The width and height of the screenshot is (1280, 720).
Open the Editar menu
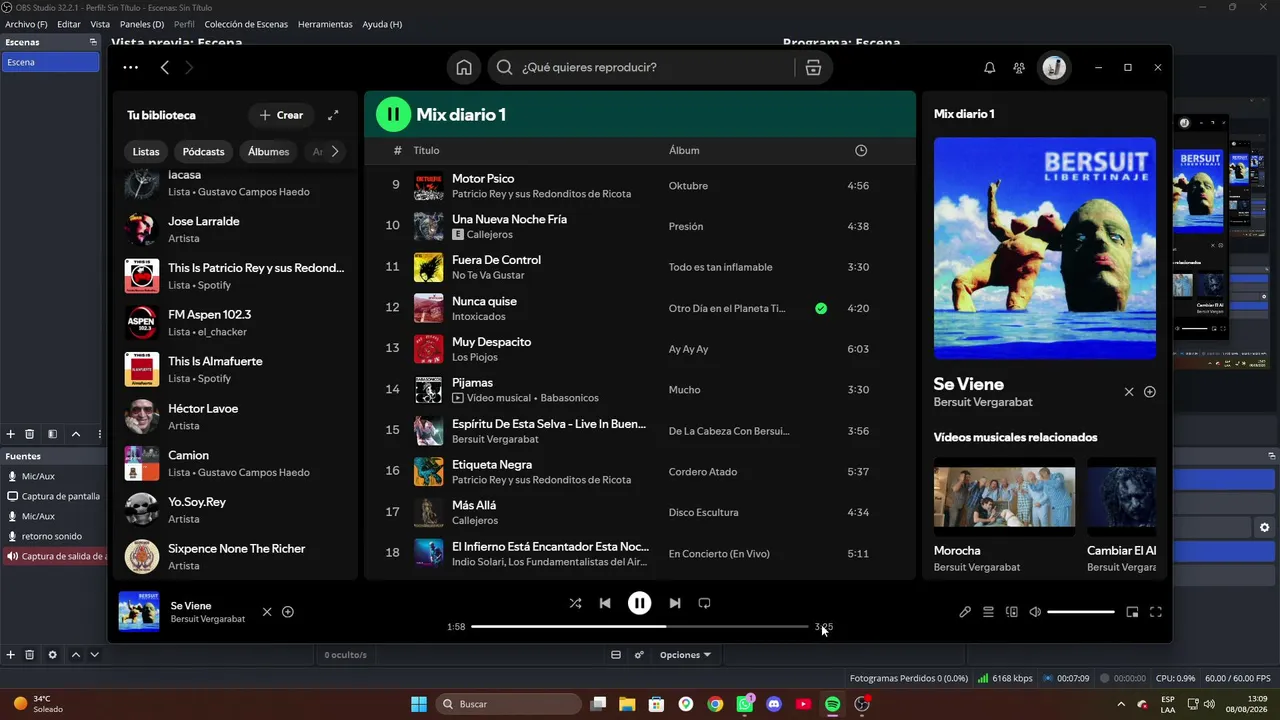click(69, 24)
